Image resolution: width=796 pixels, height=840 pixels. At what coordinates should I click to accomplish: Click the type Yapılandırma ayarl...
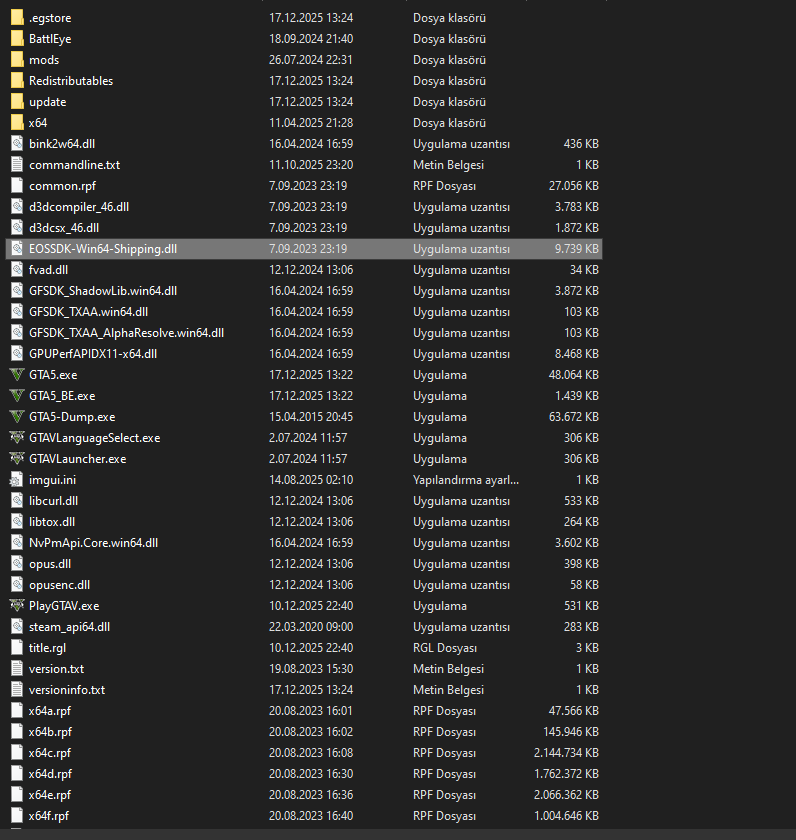point(465,479)
